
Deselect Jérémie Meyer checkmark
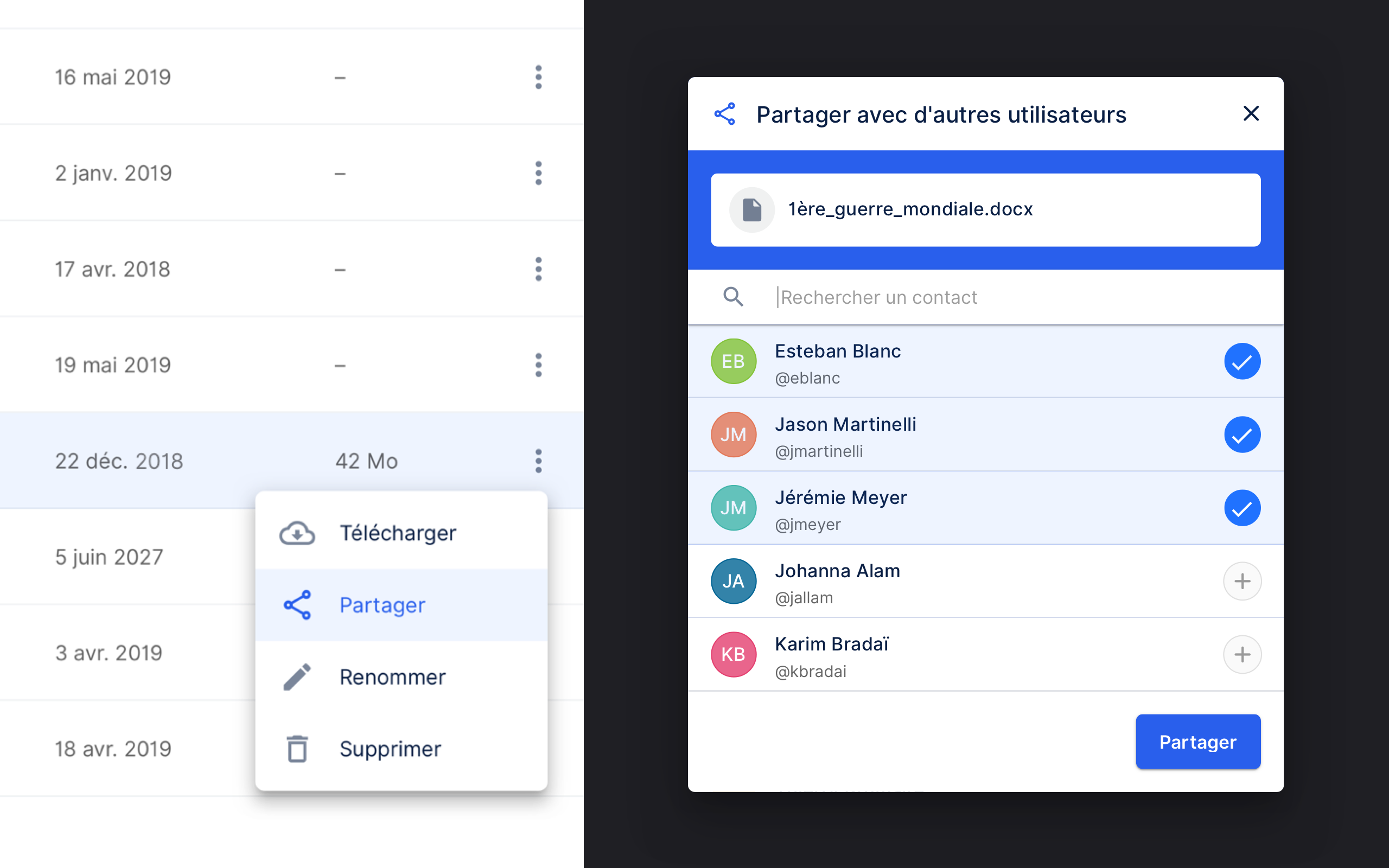point(1242,507)
